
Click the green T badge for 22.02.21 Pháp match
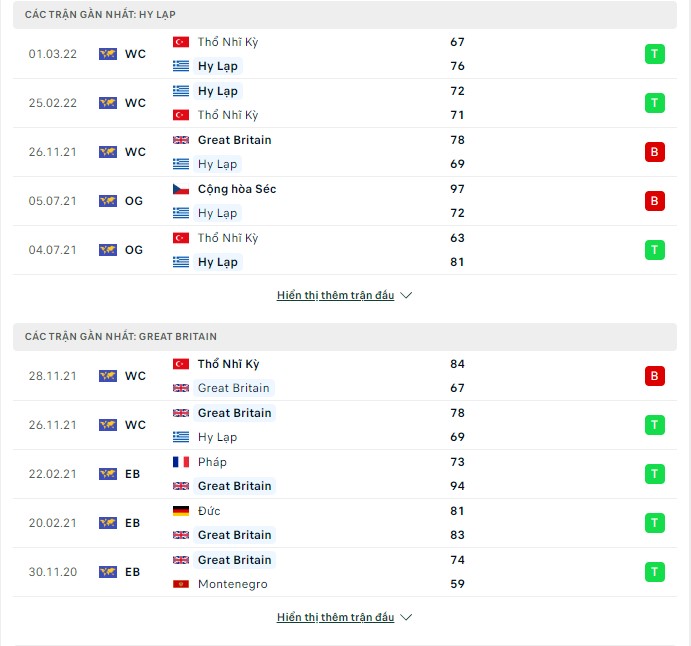coord(654,474)
